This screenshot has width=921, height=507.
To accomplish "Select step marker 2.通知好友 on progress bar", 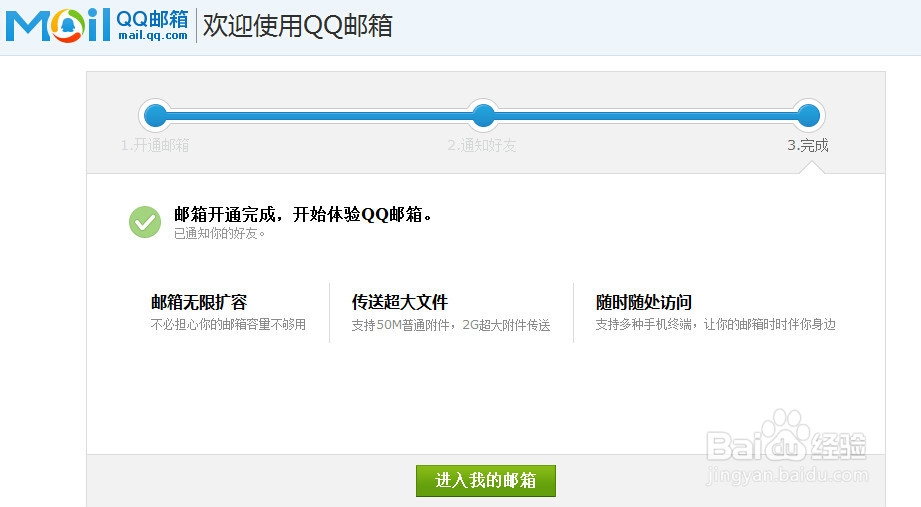I will [483, 115].
